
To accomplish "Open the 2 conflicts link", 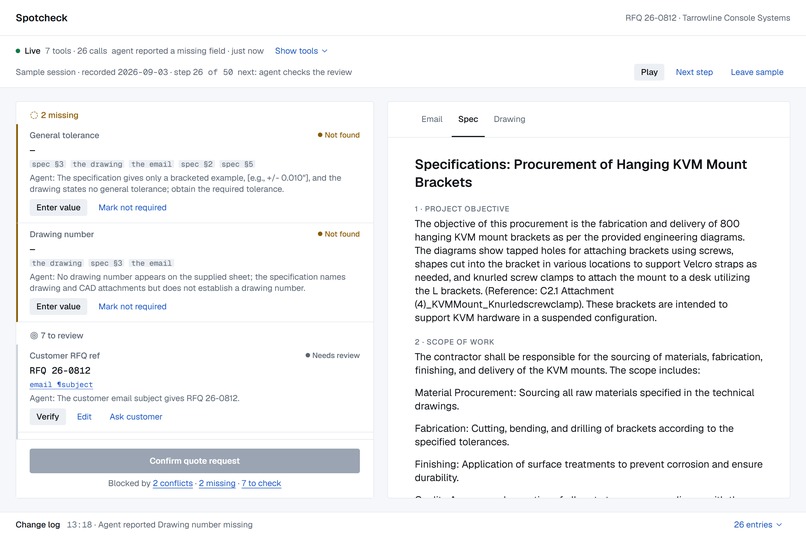I will coord(173,483).
